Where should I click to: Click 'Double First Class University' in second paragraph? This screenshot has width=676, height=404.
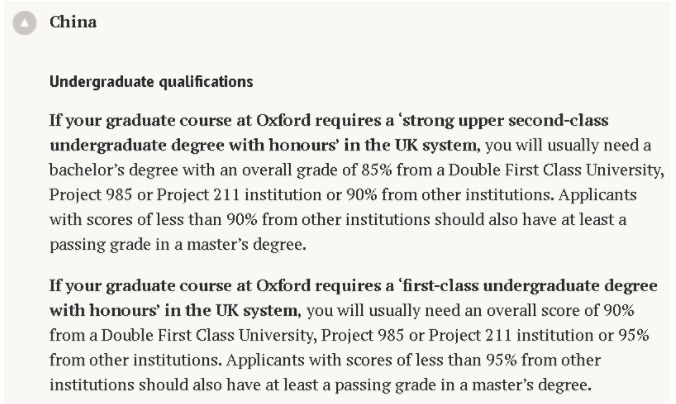207,335
